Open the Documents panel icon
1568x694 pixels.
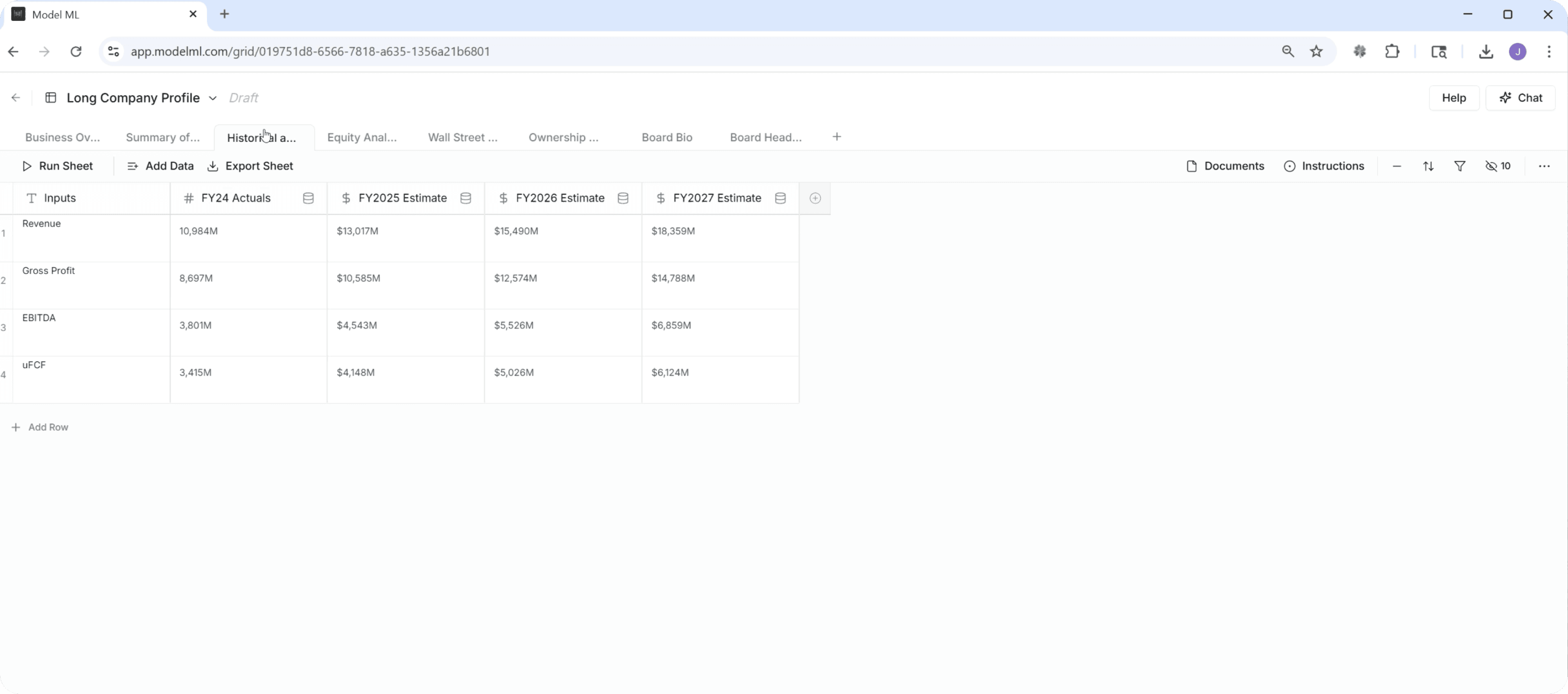[1191, 166]
